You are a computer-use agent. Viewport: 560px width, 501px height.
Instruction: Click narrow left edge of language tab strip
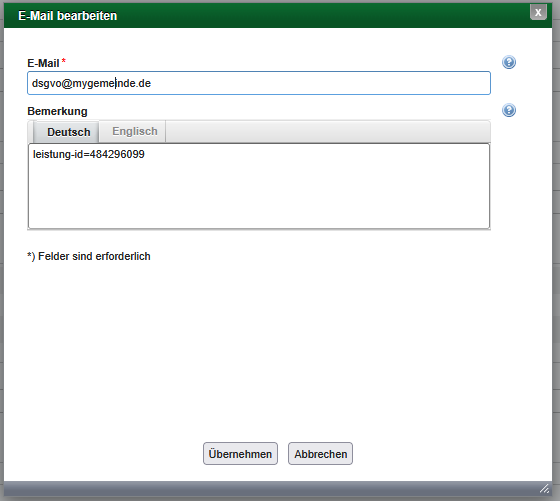click(31, 131)
